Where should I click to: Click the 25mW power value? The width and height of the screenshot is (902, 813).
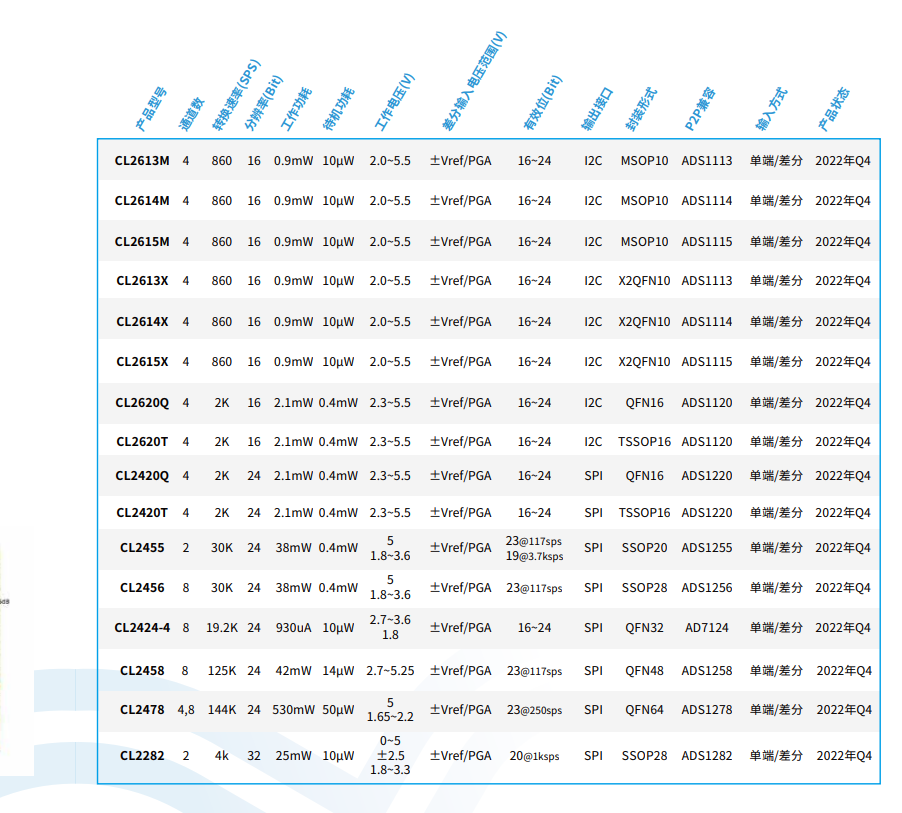coord(293,756)
